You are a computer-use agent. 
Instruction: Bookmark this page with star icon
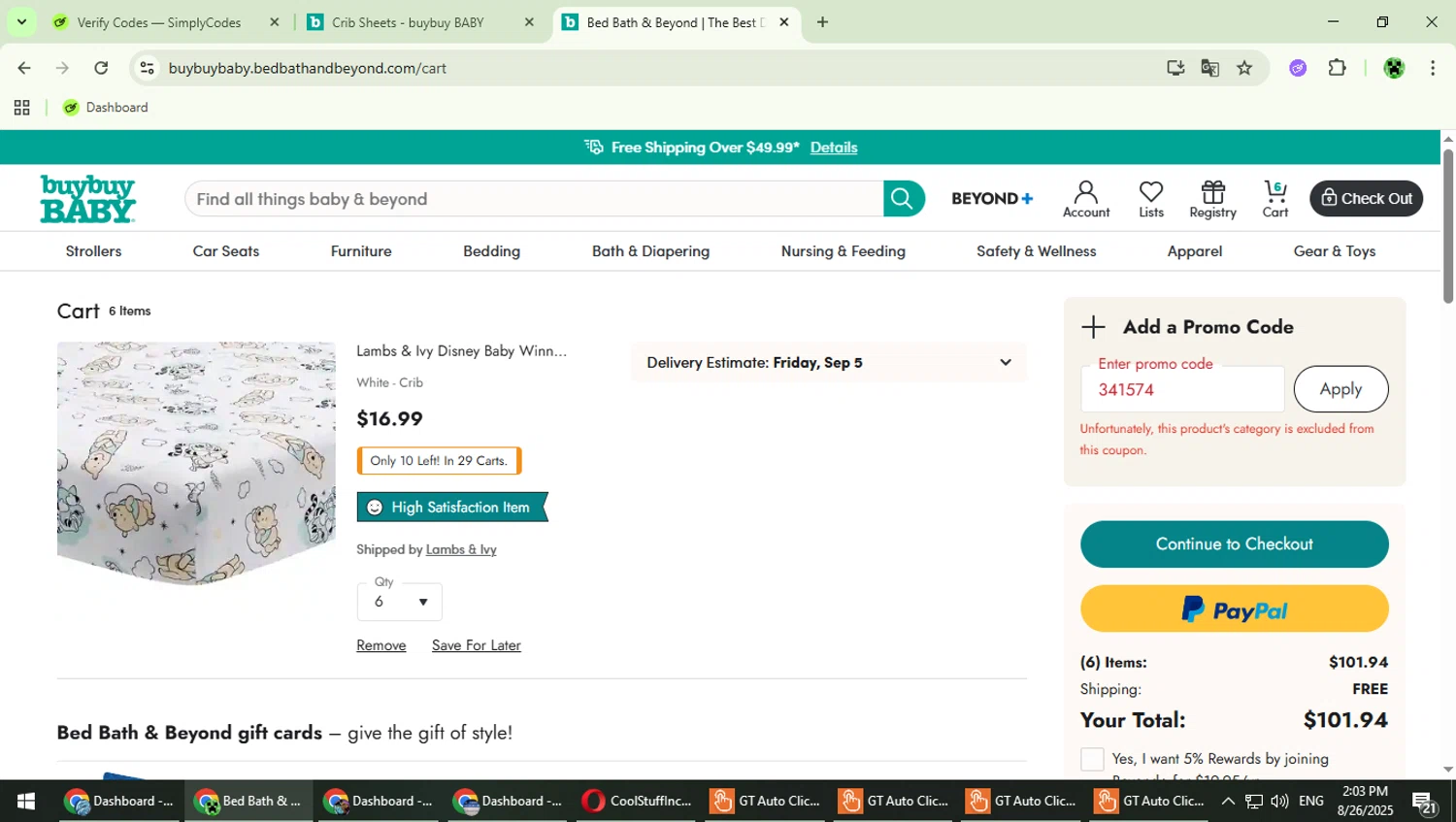click(x=1244, y=68)
